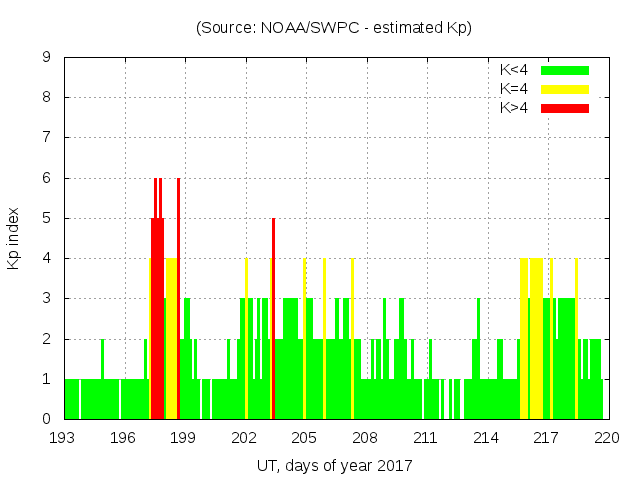
Task: Click the green K<4 legend swatch
Action: tap(565, 70)
